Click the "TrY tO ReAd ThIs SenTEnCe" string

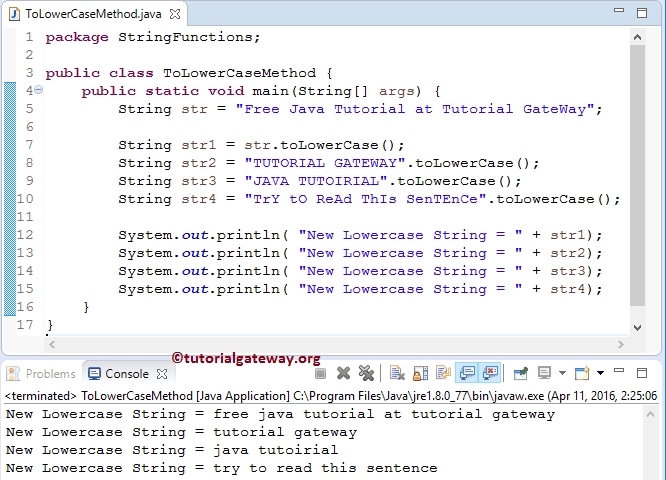pos(365,199)
